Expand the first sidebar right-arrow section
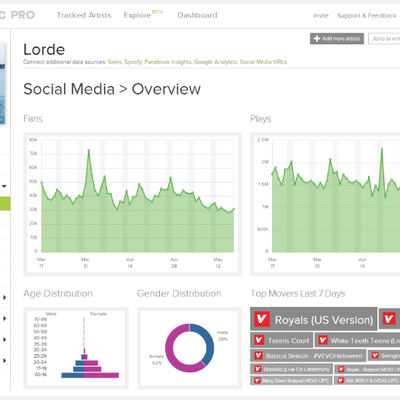Image resolution: width=400 pixels, height=400 pixels. [x=5, y=297]
